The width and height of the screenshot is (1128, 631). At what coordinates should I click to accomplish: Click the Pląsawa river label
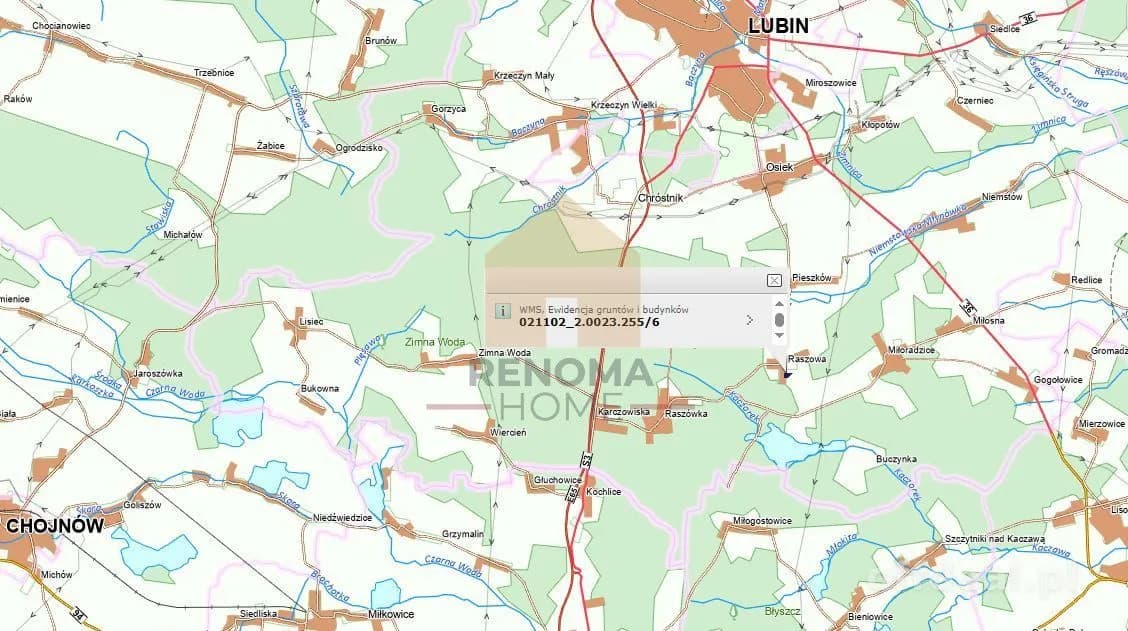pyautogui.click(x=367, y=350)
